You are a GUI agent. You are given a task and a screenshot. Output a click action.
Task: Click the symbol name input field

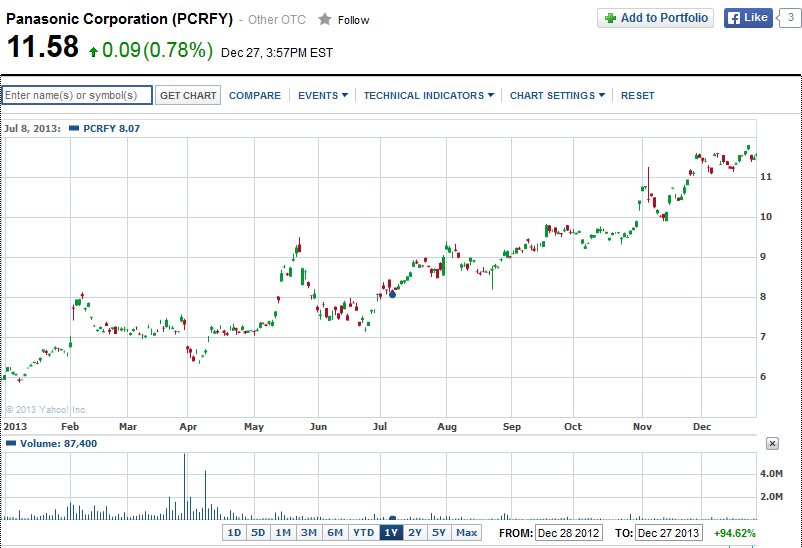coord(77,95)
